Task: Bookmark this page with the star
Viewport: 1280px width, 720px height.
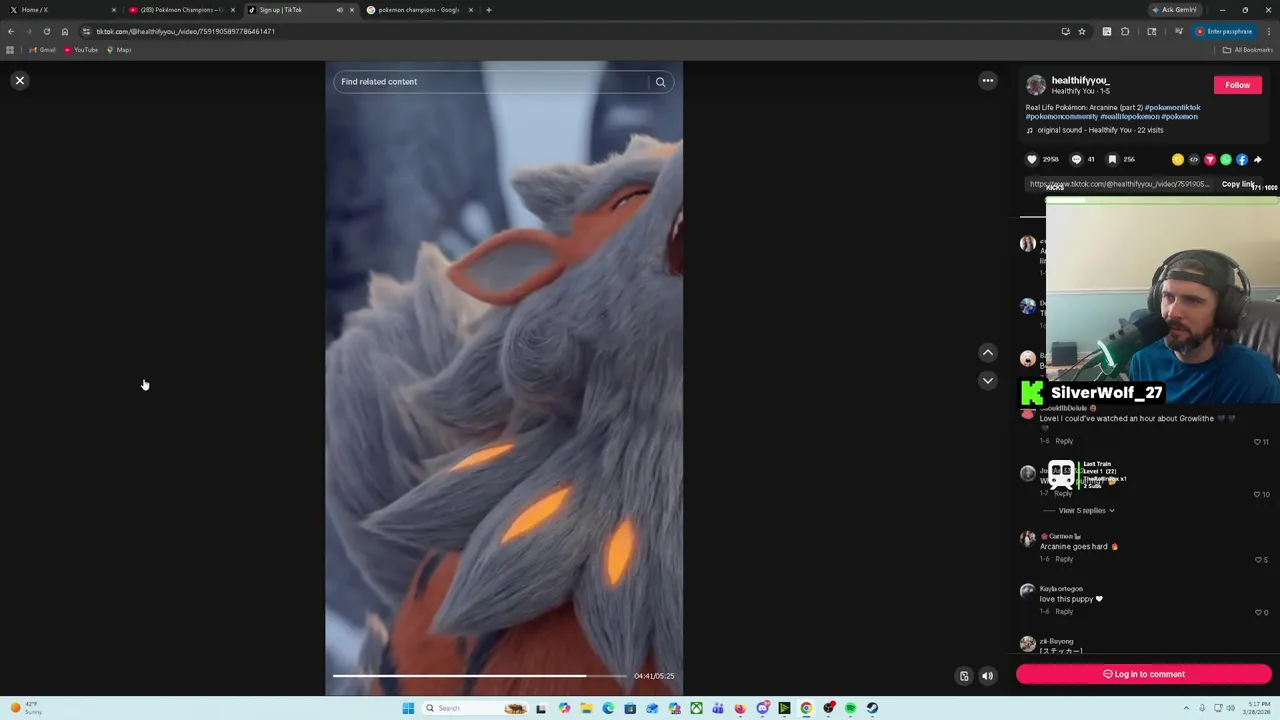Action: coord(1082,31)
